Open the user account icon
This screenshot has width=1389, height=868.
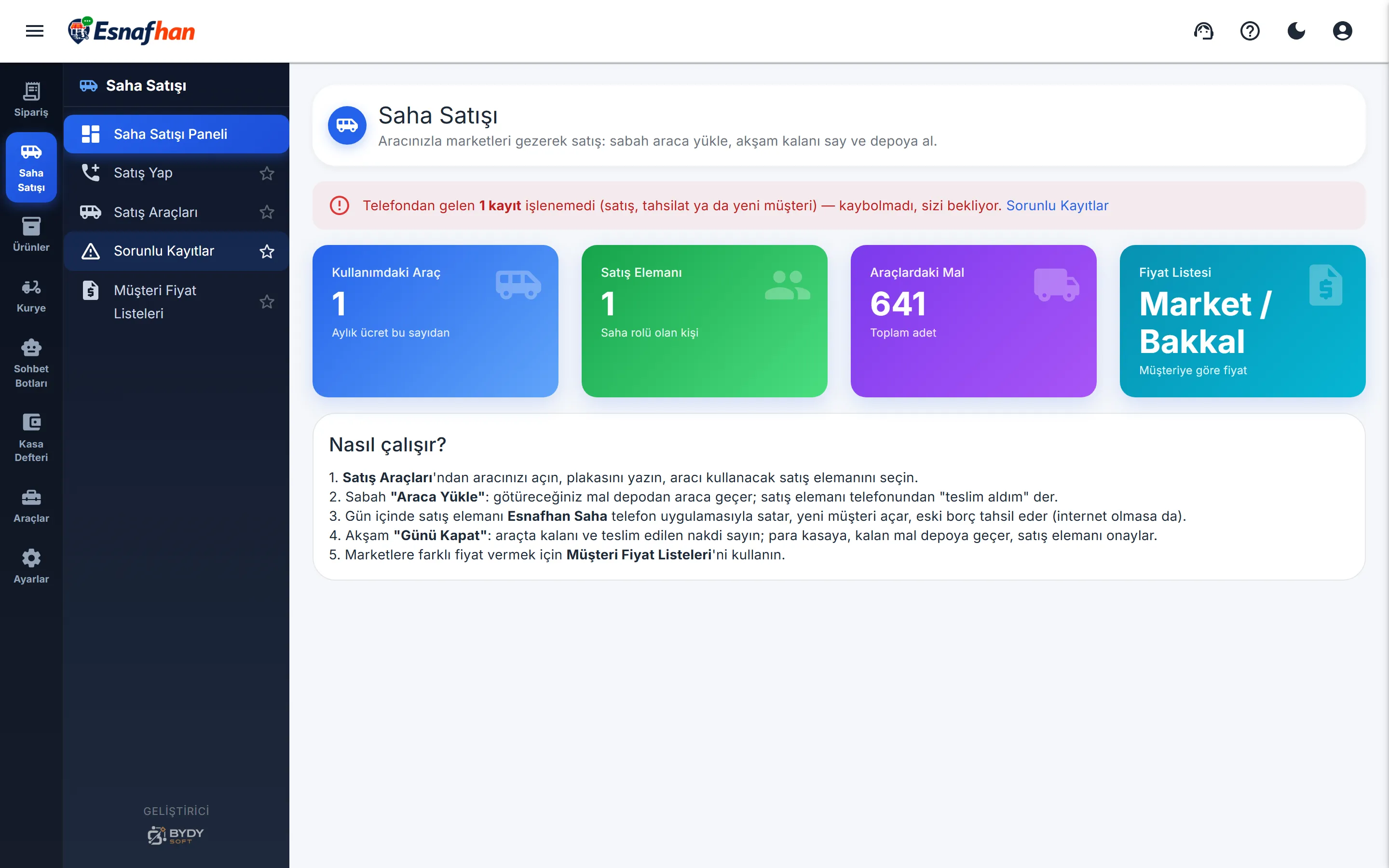coord(1343,31)
